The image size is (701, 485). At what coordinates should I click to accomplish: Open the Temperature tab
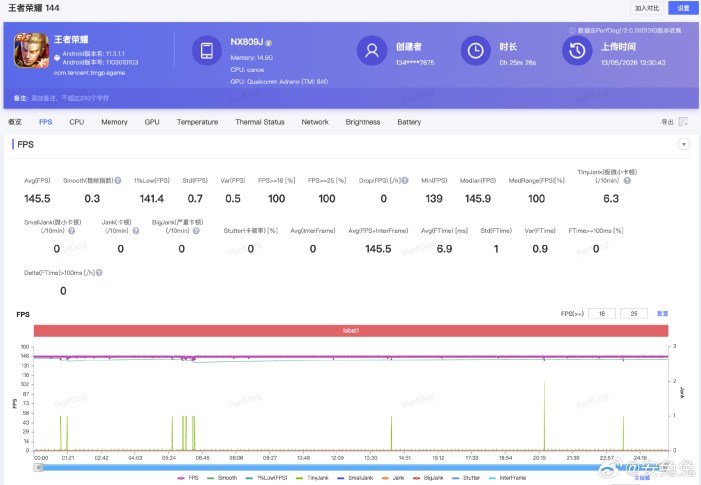[x=197, y=122]
